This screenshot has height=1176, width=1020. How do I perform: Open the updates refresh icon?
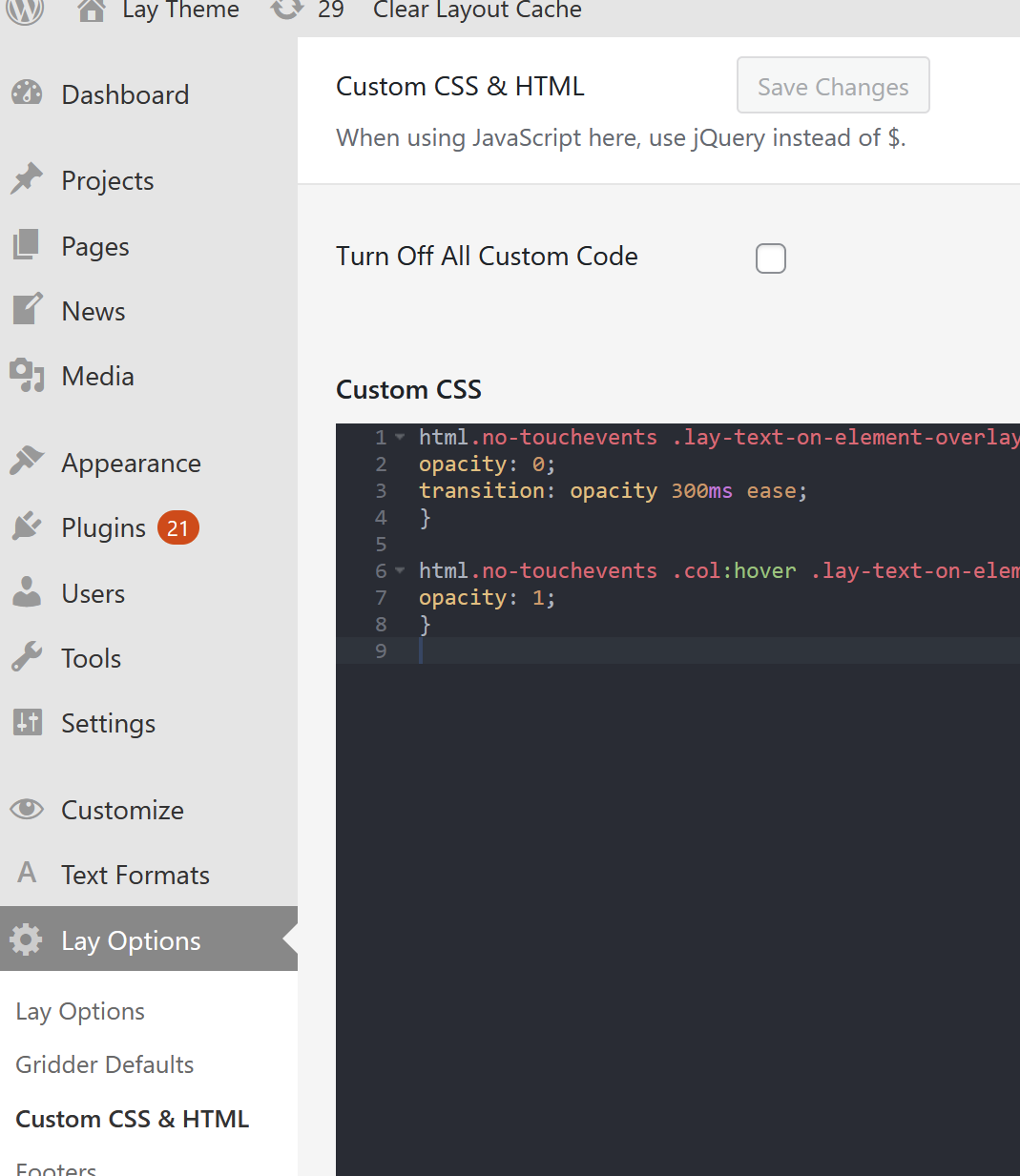(286, 10)
